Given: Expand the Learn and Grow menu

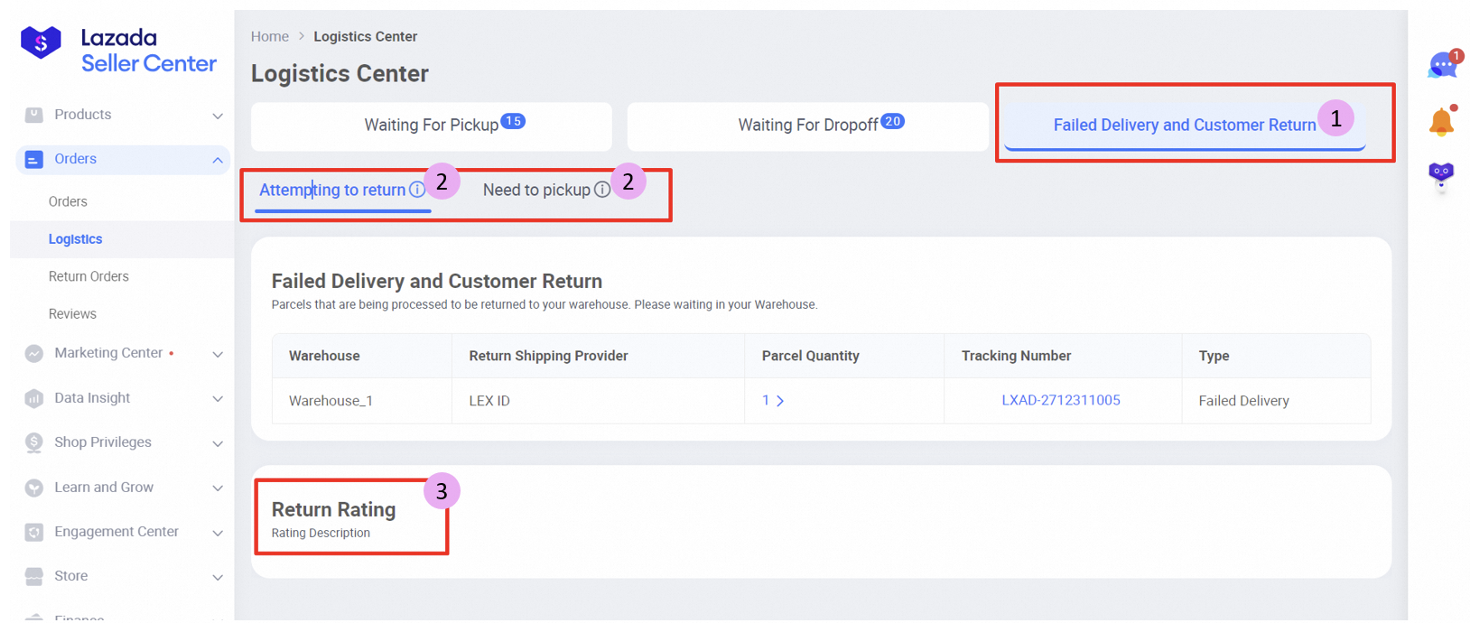Looking at the screenshot, I should 217,488.
